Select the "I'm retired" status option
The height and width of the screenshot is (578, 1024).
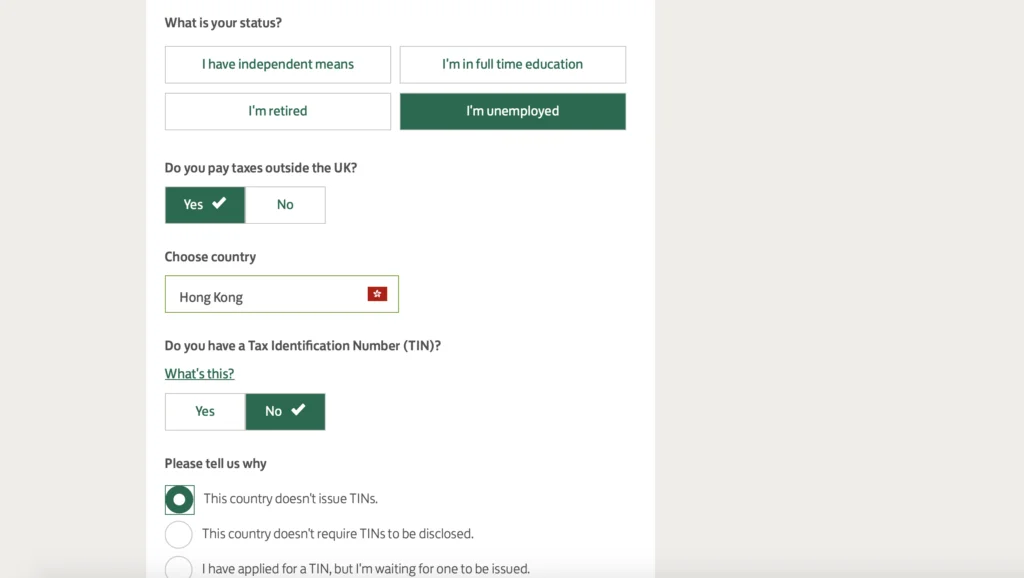point(278,111)
